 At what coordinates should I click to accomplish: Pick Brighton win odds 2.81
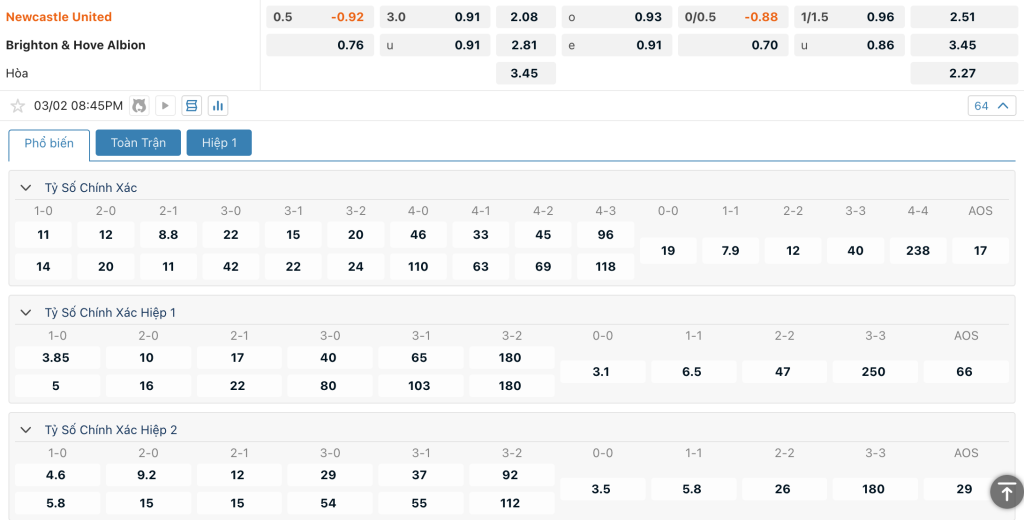click(x=526, y=45)
